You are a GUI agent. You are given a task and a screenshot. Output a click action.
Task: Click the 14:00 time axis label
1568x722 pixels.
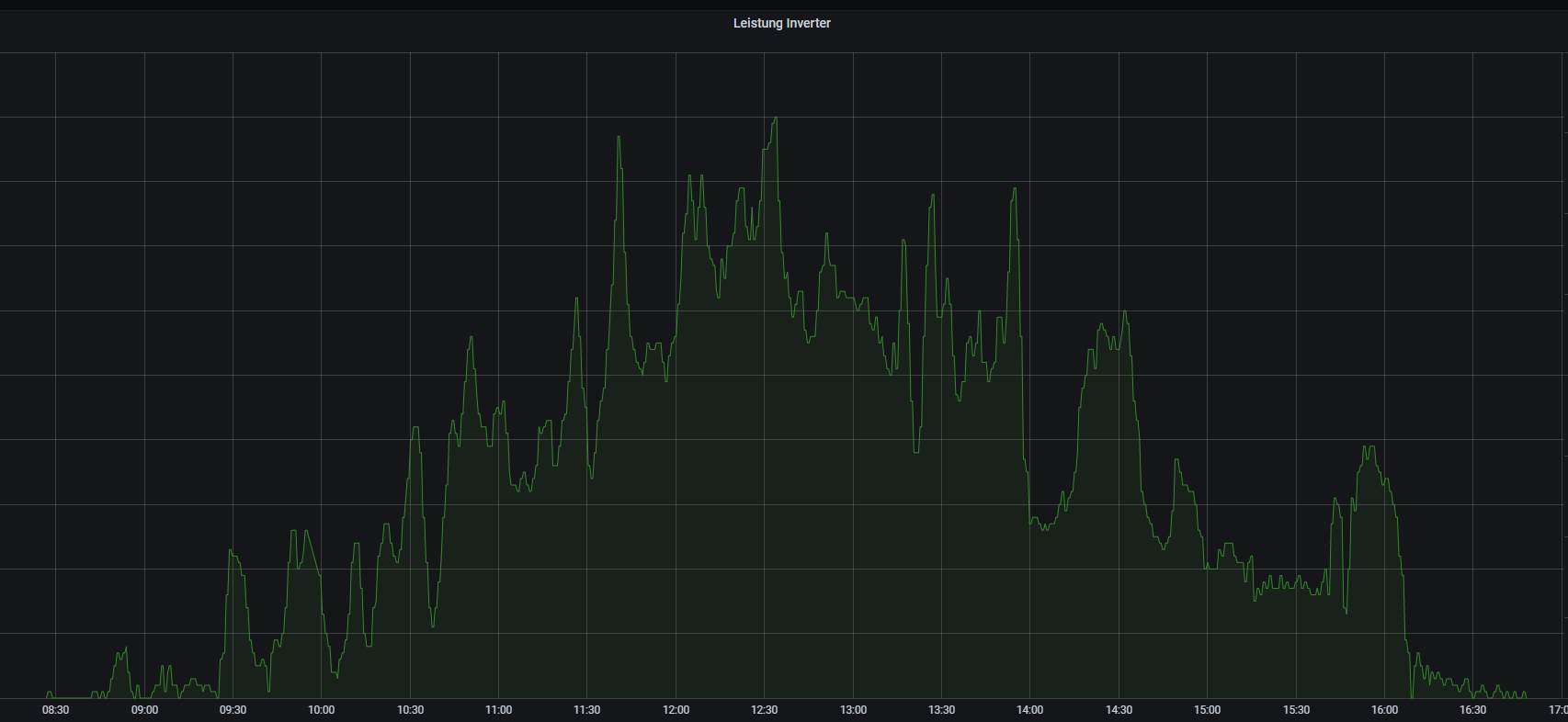tap(1029, 710)
